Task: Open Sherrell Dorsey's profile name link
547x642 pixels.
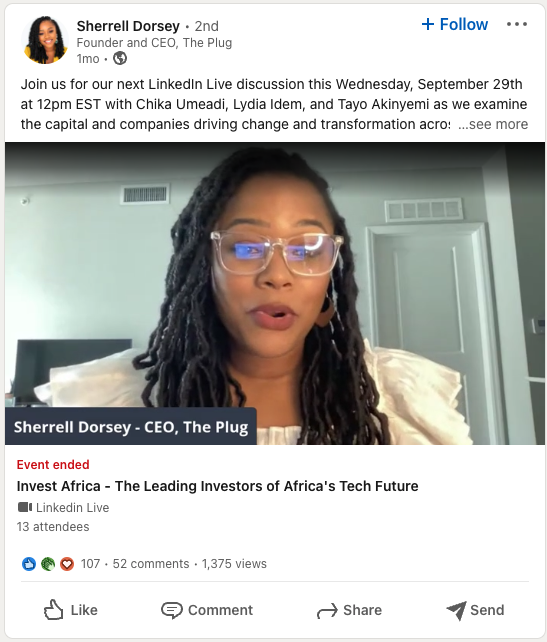Action: coord(128,26)
